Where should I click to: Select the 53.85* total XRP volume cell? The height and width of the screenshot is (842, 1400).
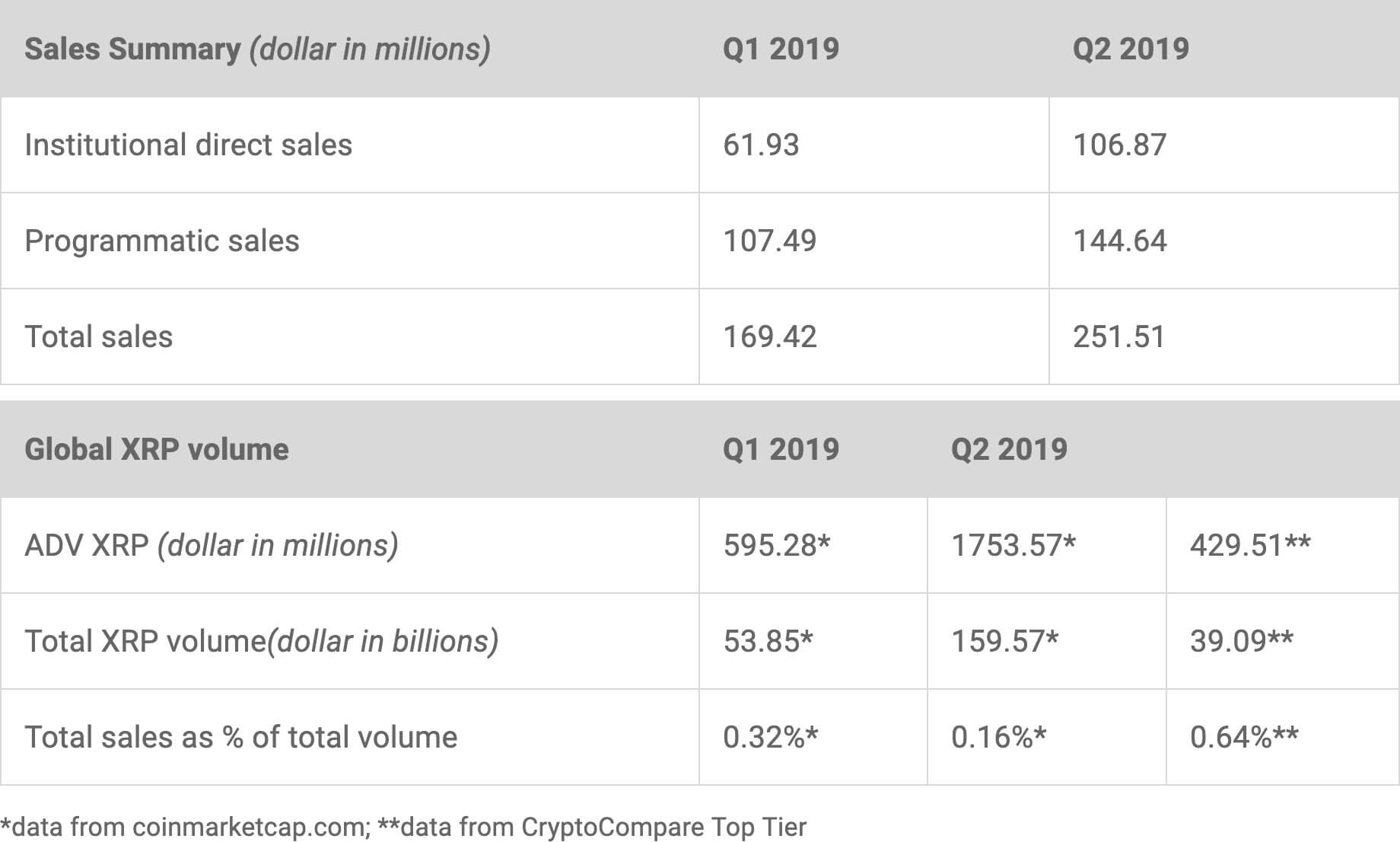click(x=768, y=641)
